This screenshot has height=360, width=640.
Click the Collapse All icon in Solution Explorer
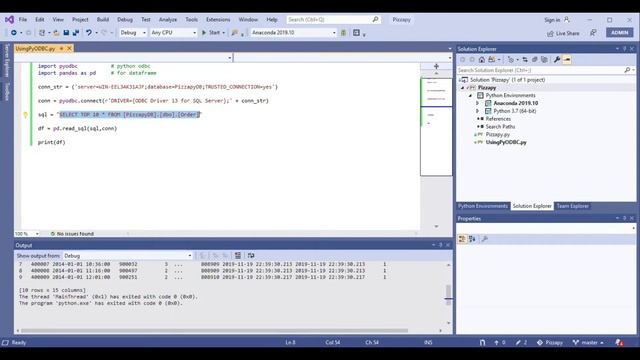pyautogui.click(x=535, y=60)
